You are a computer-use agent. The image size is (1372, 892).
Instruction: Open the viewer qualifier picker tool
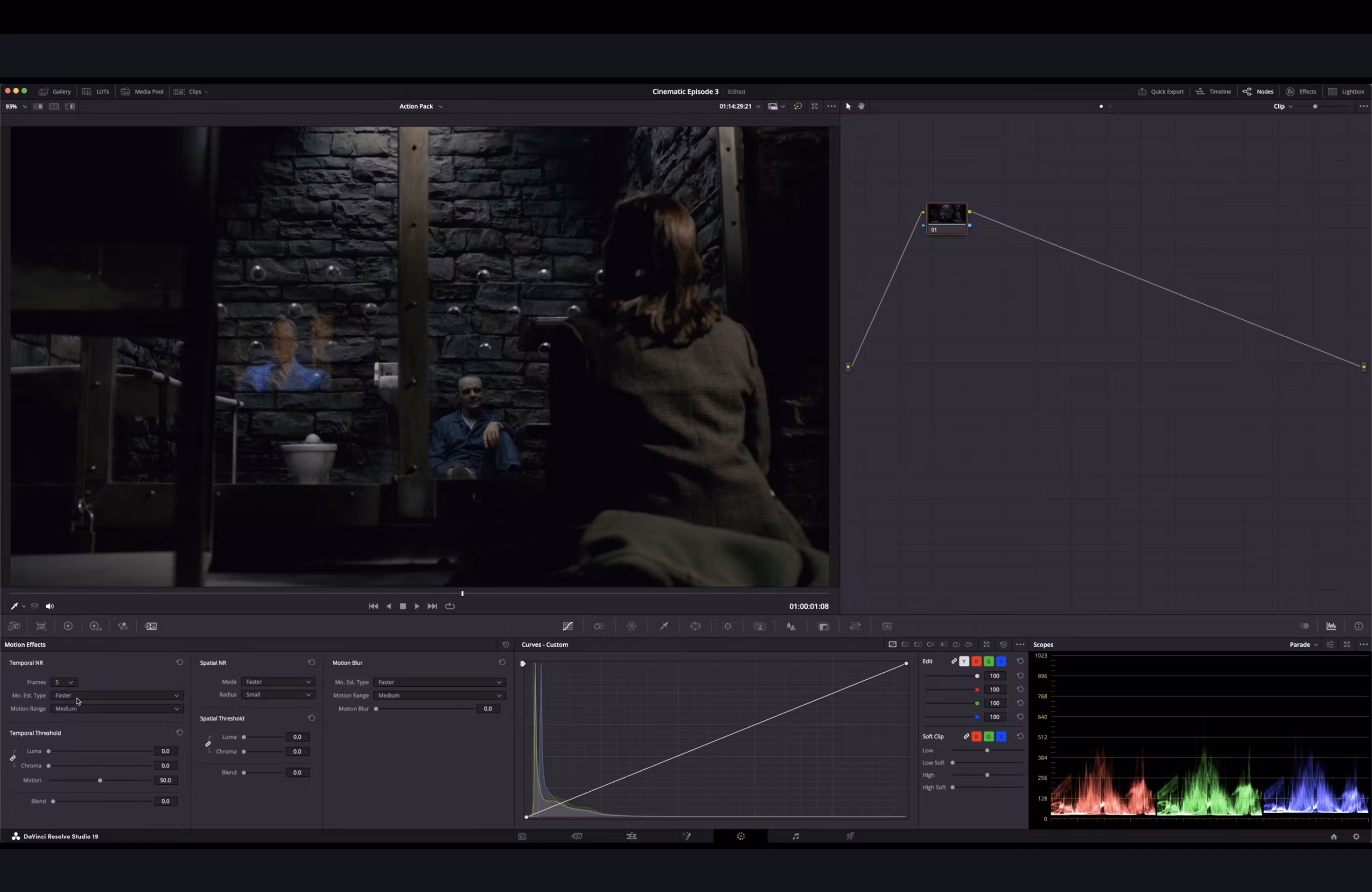[14, 606]
